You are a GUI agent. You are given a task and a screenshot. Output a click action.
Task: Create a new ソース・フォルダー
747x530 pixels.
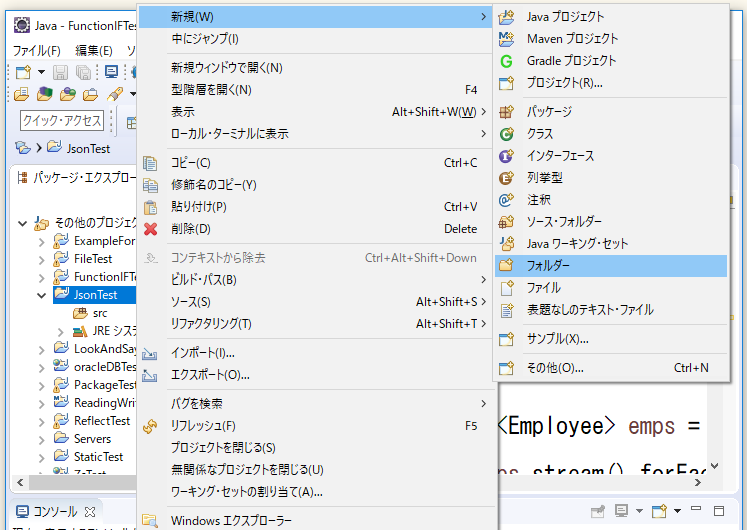pyautogui.click(x=611, y=221)
